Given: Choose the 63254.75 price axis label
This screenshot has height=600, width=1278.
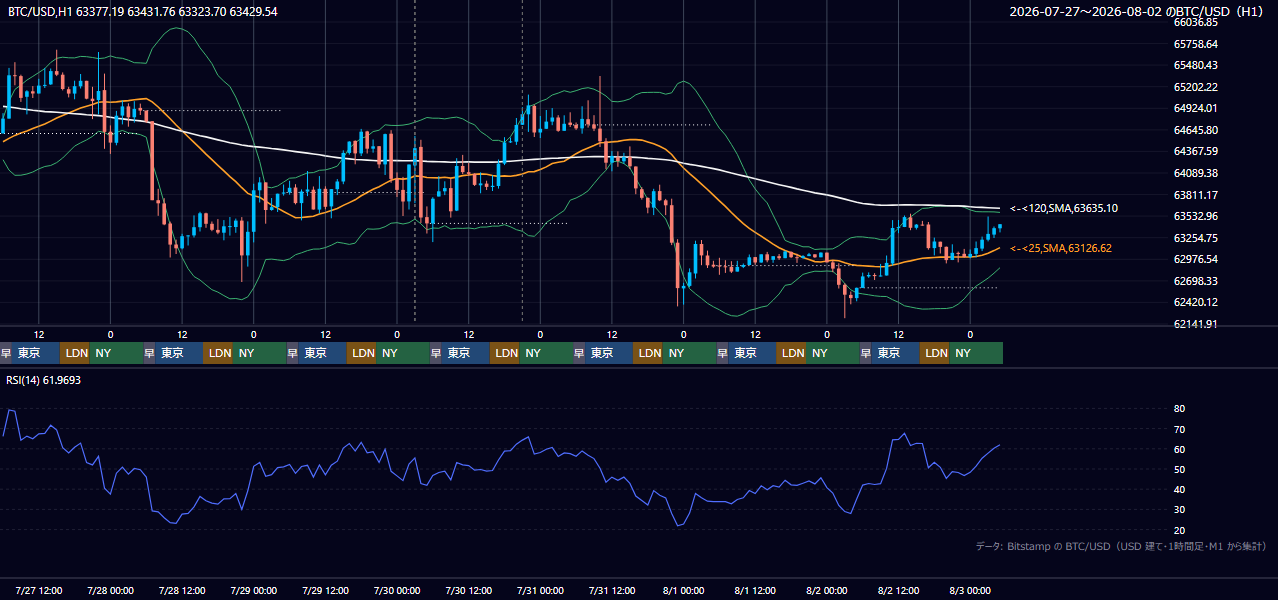Looking at the screenshot, I should (1196, 238).
